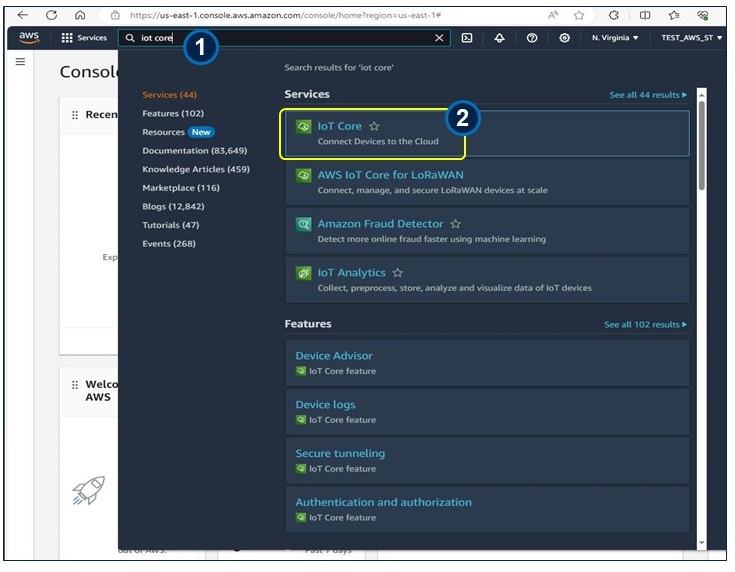This screenshot has height=572, width=735.
Task: Open CloudShell terminal icon
Action: [467, 38]
